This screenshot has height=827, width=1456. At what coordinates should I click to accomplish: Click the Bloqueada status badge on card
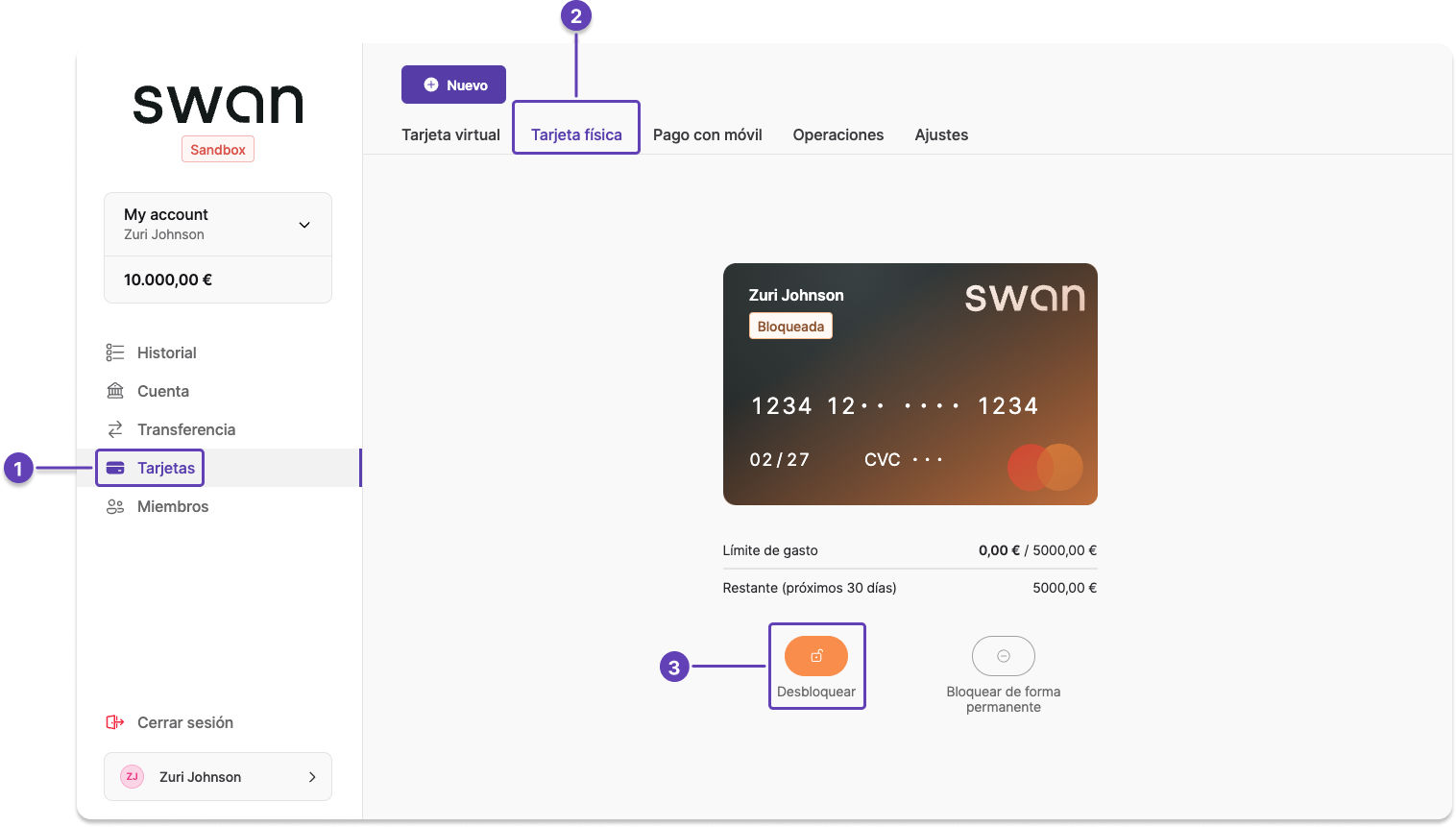(x=790, y=327)
